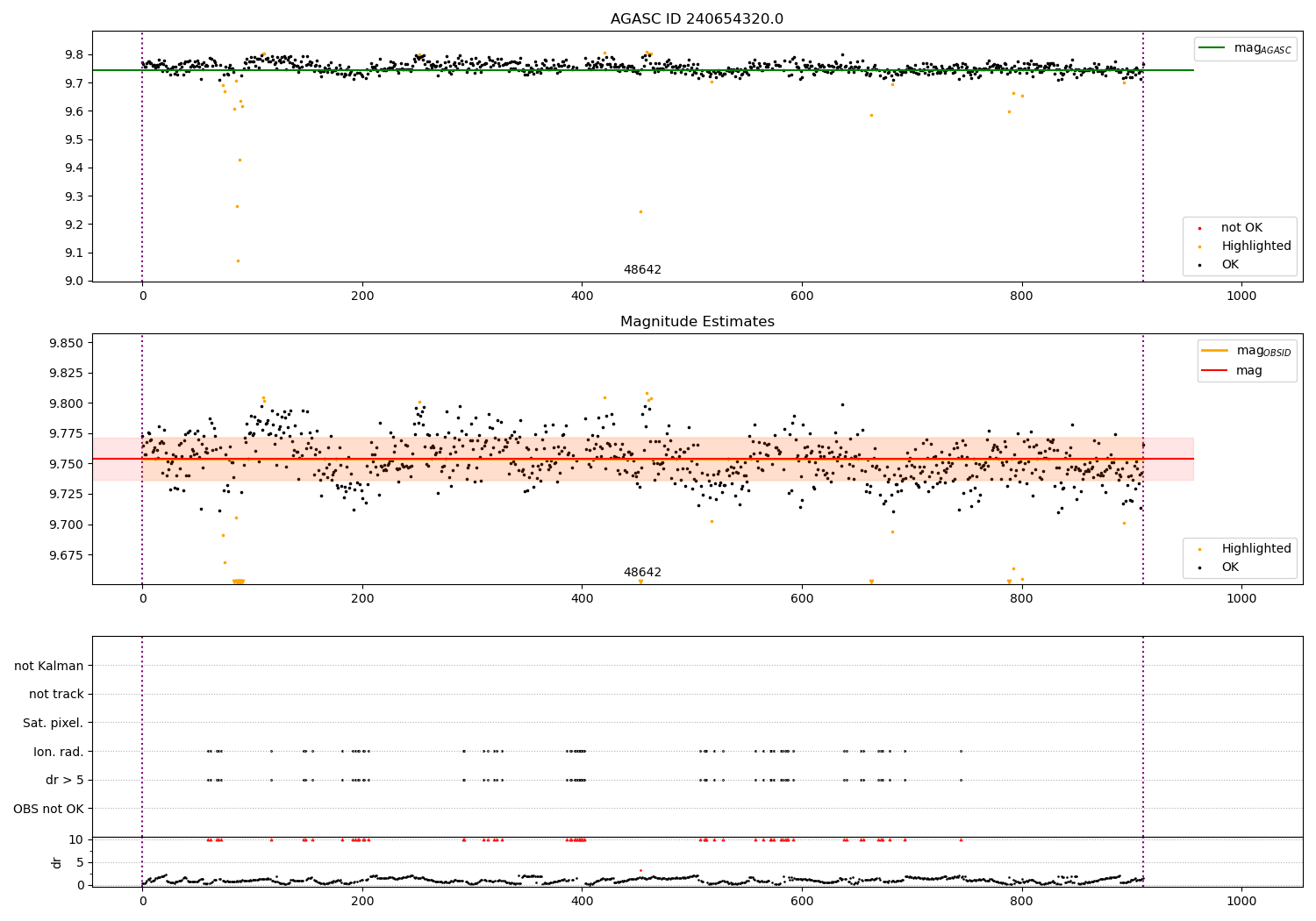Click the 9.800 y-axis tick label
This screenshot has height=921, width=1316.
pos(66,403)
